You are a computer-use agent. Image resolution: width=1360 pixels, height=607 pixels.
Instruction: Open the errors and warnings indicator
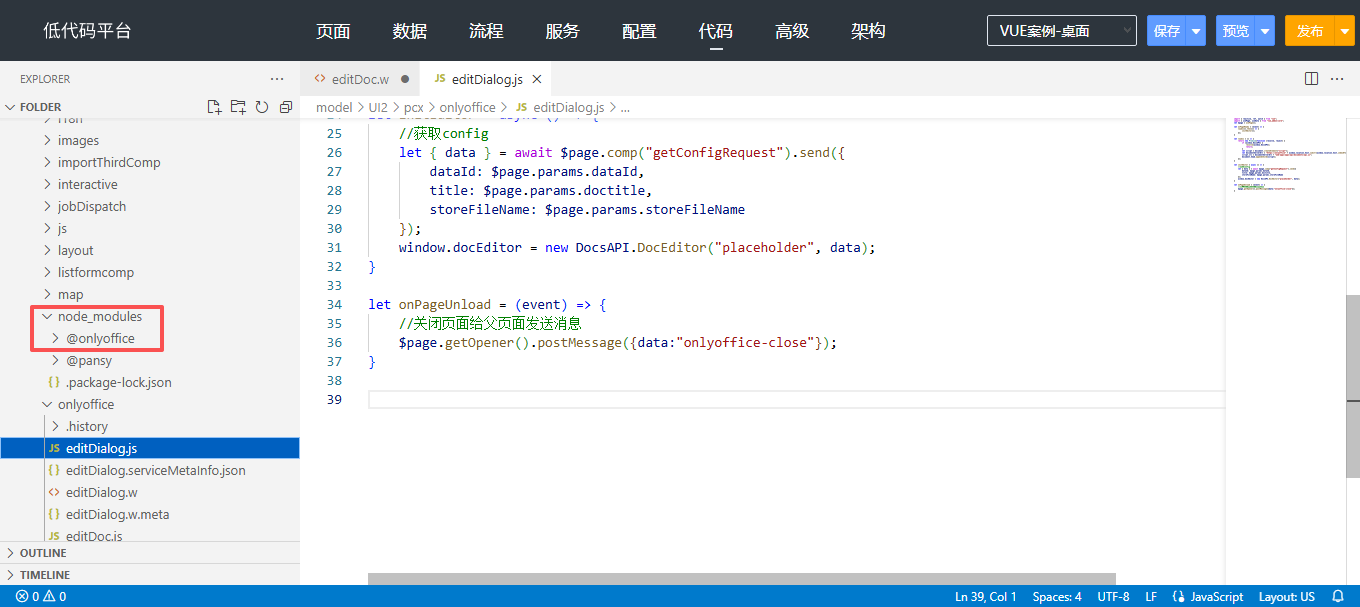[41, 596]
